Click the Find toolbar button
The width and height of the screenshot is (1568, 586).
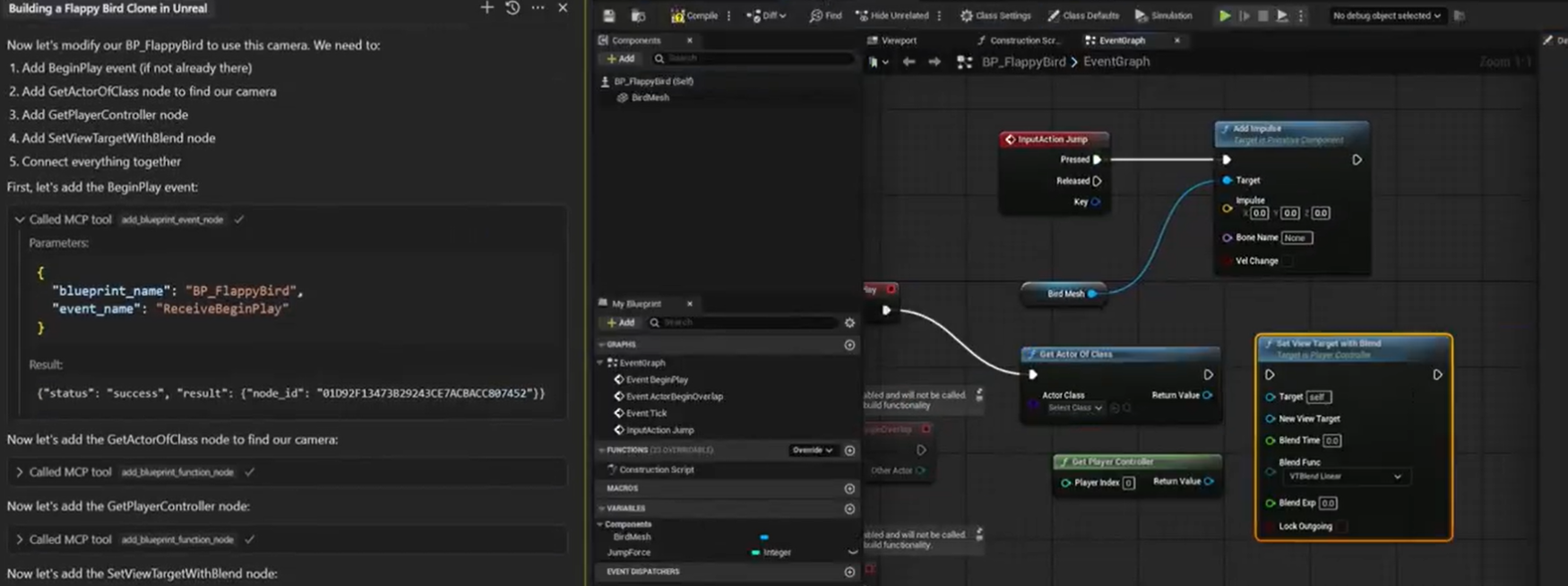[825, 15]
